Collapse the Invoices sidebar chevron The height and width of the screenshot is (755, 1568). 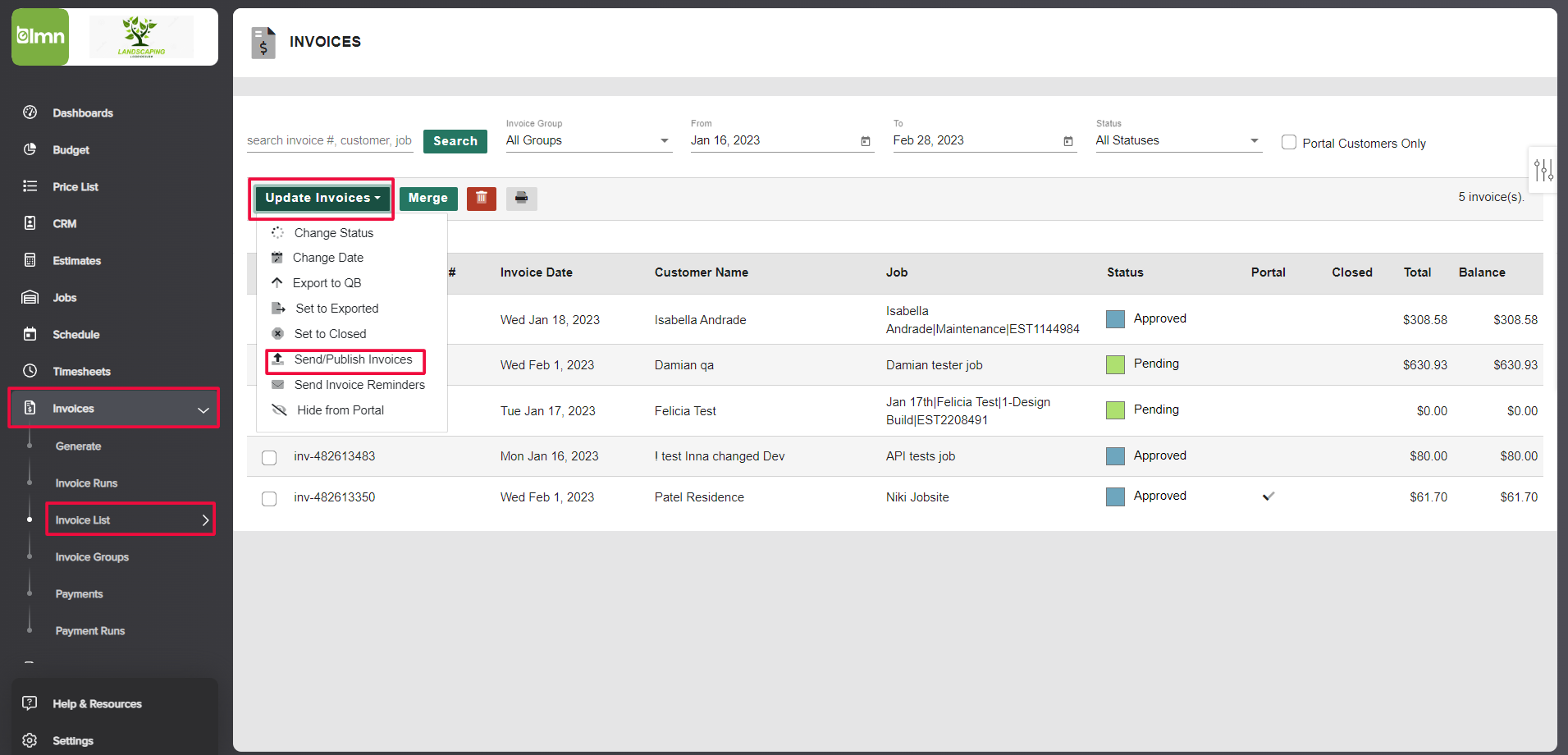click(203, 410)
